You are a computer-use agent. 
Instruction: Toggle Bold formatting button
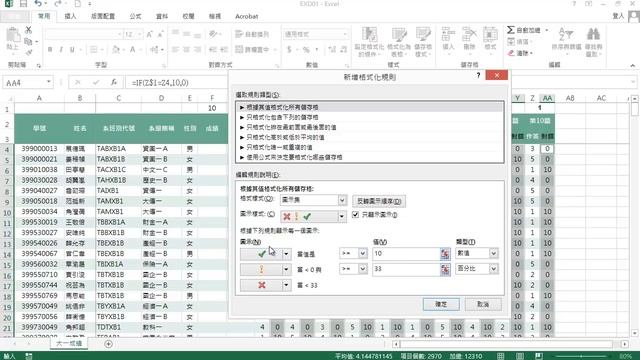click(x=50, y=50)
